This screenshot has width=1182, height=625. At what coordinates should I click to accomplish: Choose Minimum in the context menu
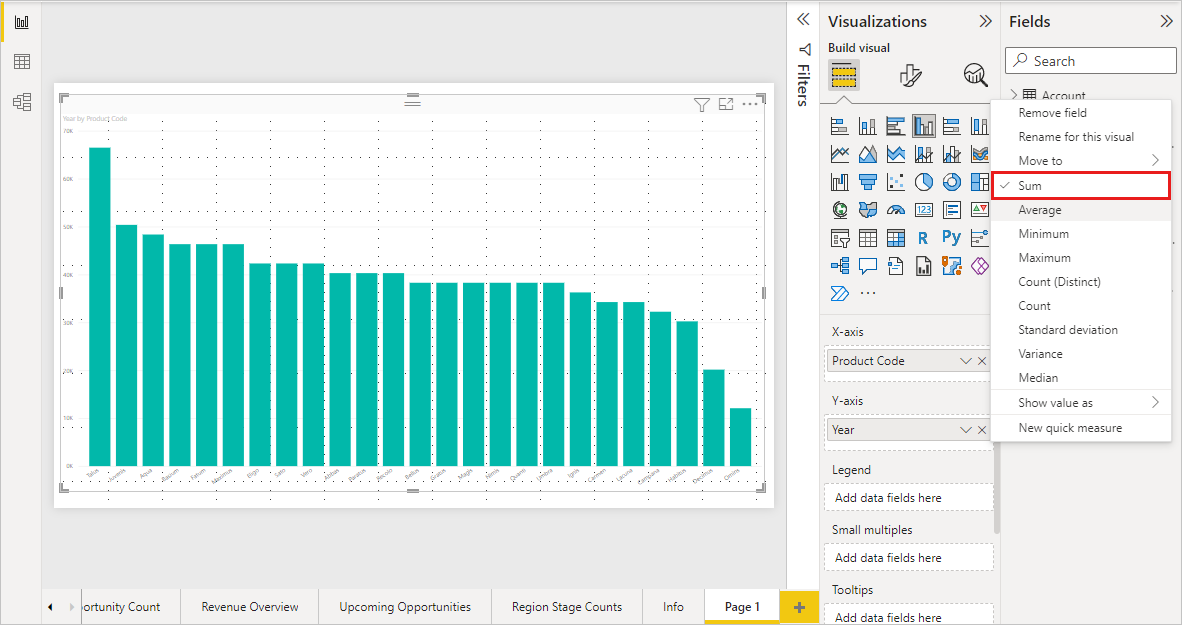coord(1081,234)
